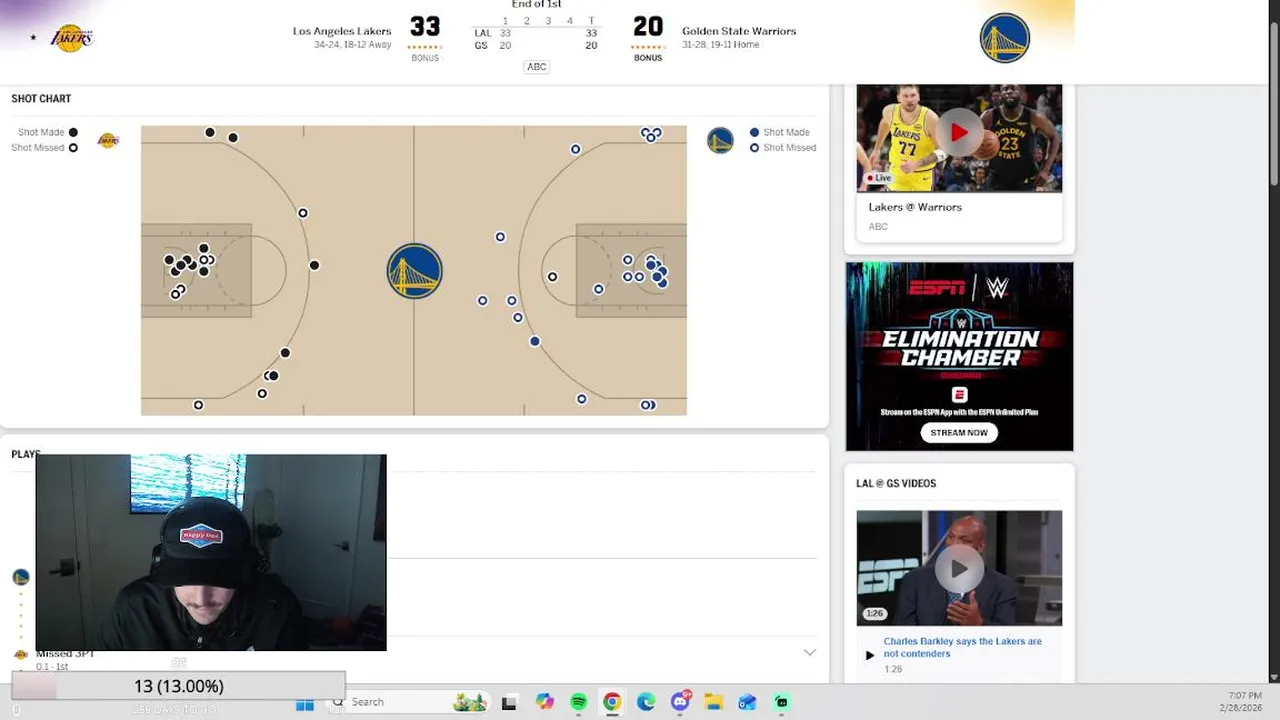This screenshot has height=720, width=1280.
Task: Click the ABC broadcast badge
Action: [x=537, y=67]
